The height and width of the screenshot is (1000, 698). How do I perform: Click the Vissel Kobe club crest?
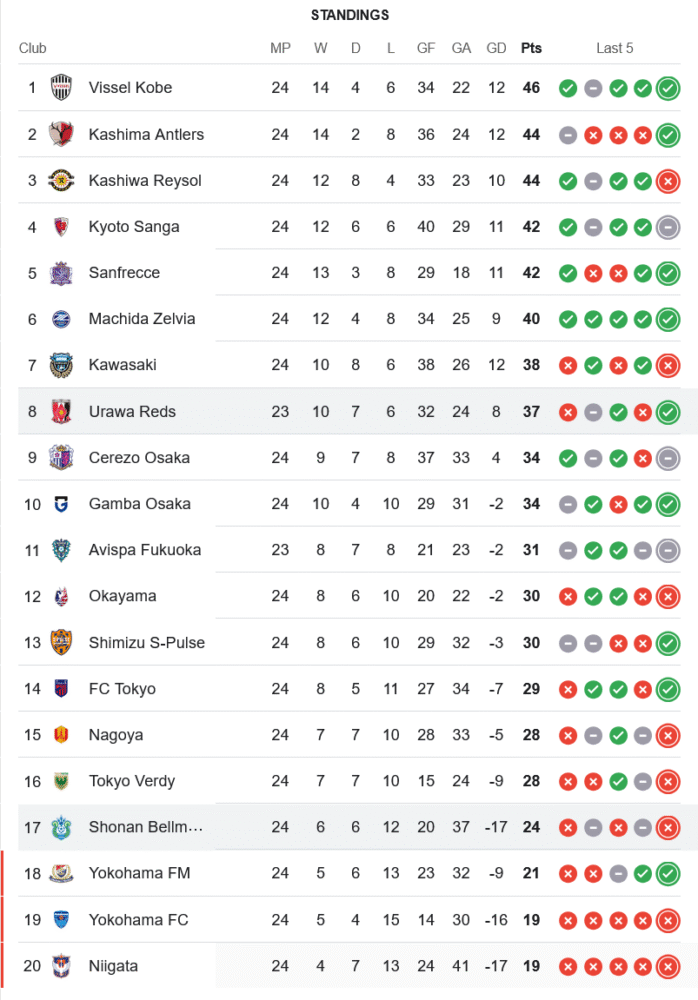pos(61,88)
